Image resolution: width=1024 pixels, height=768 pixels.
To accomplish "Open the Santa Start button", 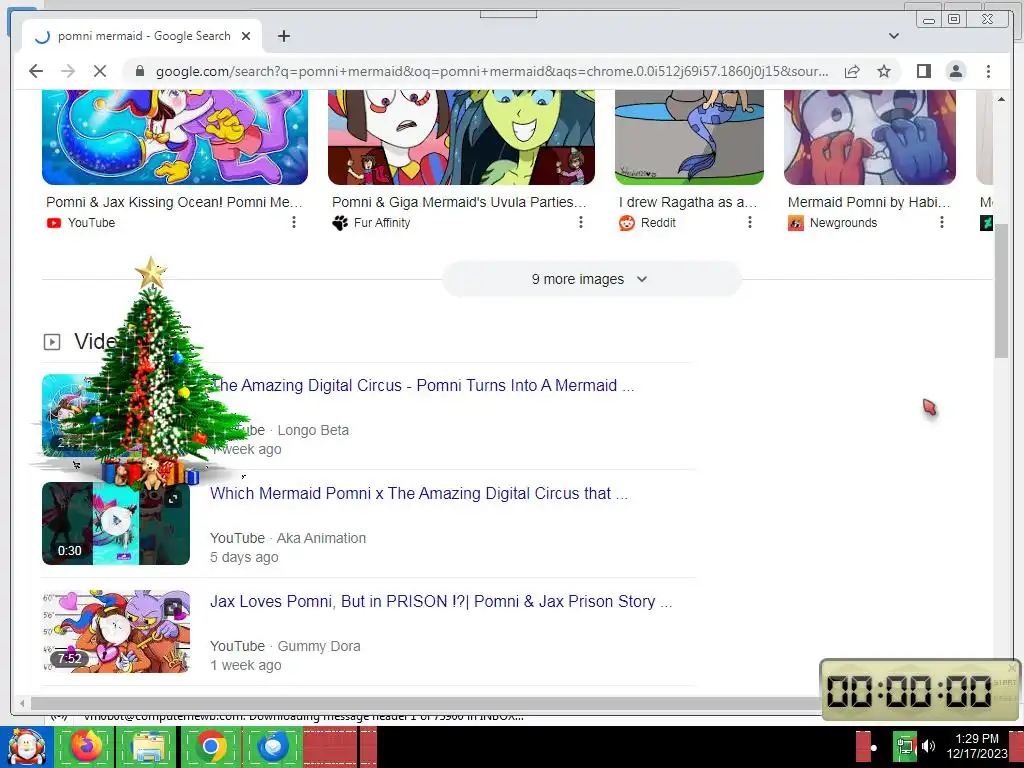I will 26,747.
